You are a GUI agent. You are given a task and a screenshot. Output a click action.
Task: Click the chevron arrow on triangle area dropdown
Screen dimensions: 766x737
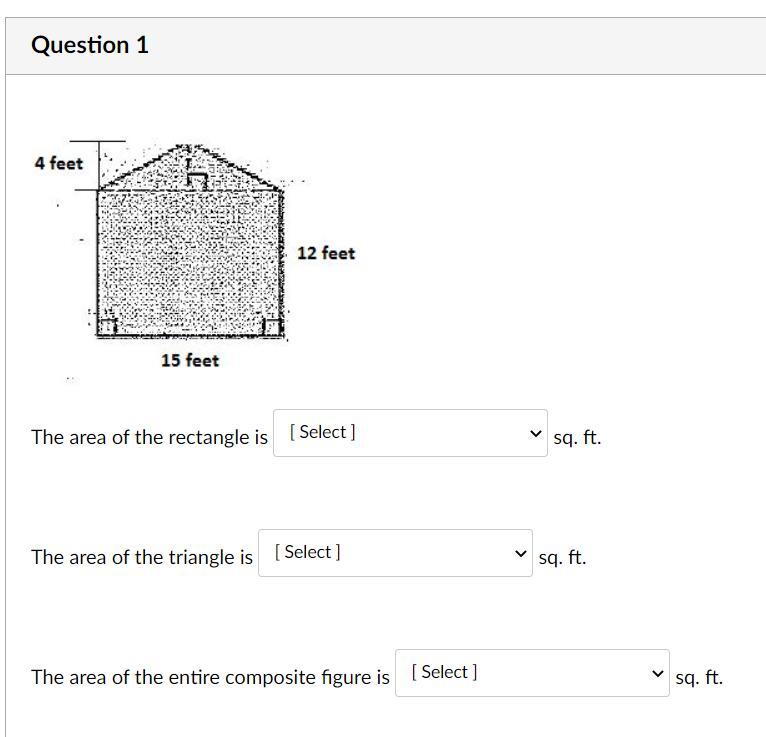coord(521,553)
